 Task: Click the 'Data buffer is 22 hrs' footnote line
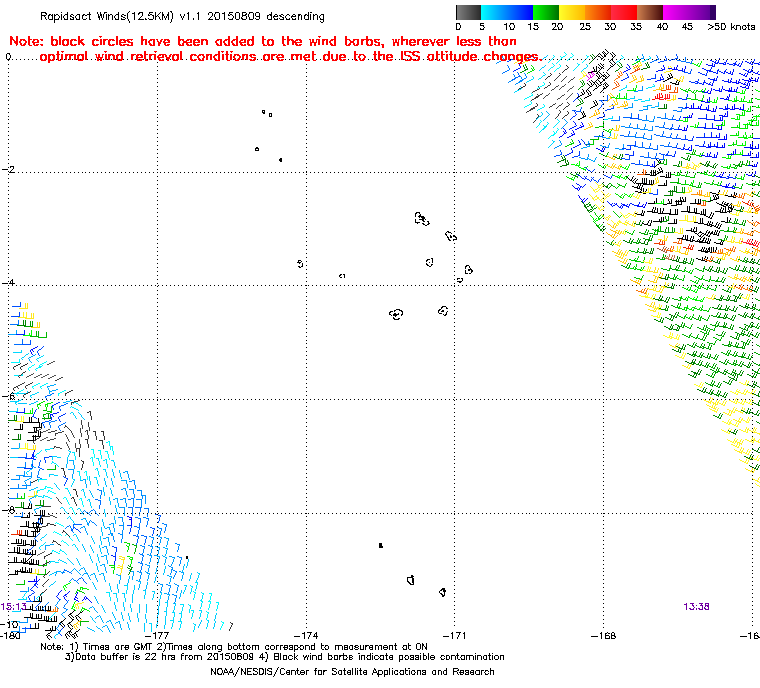[x=285, y=657]
